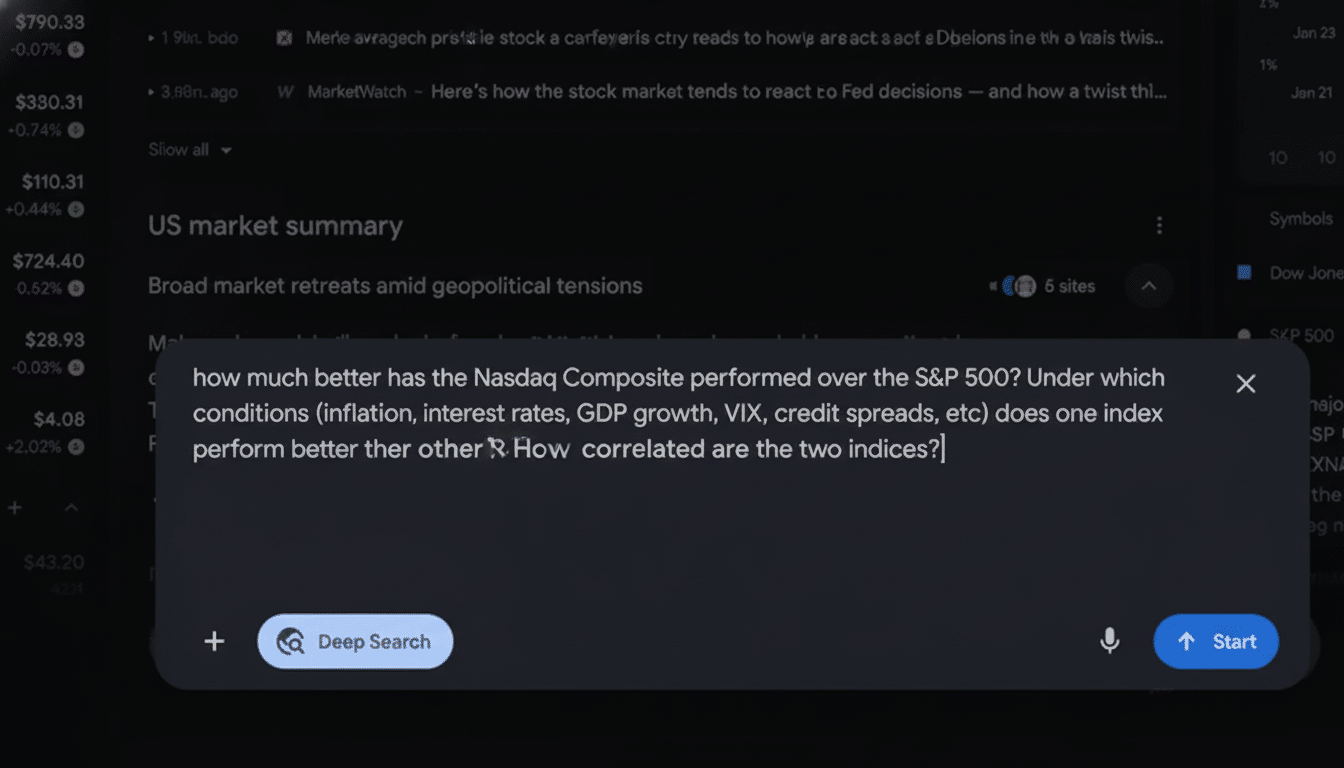This screenshot has height=768, width=1344.
Task: Toggle the Deep Search mode pill
Action: pyautogui.click(x=355, y=641)
